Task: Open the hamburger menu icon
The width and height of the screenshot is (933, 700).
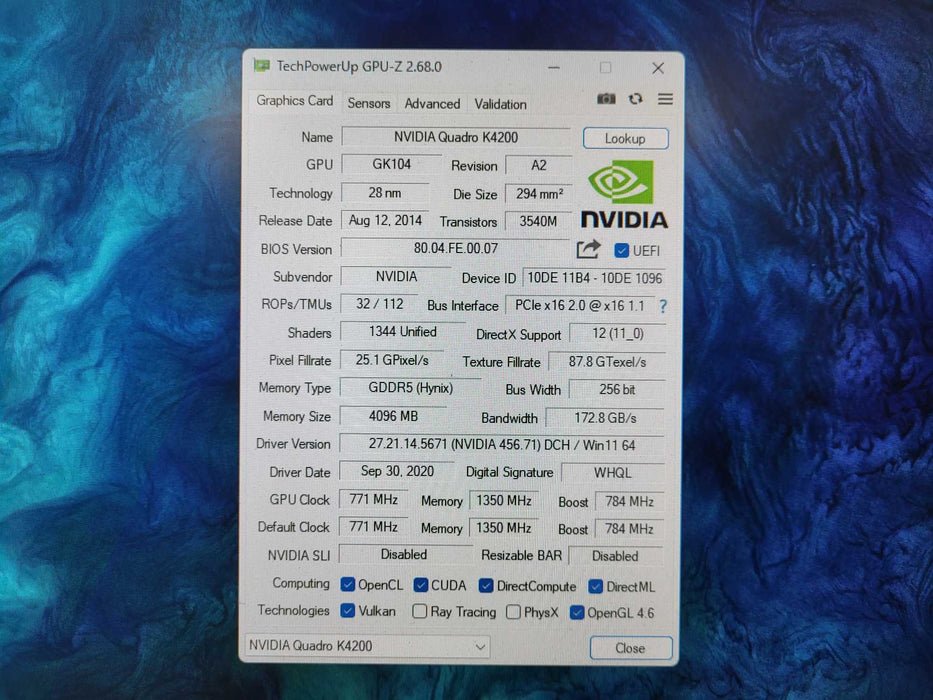Action: tap(665, 98)
